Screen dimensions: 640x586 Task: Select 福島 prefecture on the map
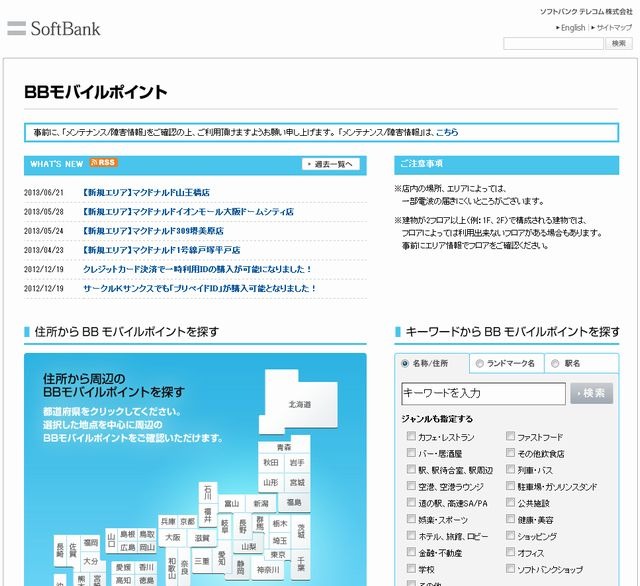pos(293,502)
